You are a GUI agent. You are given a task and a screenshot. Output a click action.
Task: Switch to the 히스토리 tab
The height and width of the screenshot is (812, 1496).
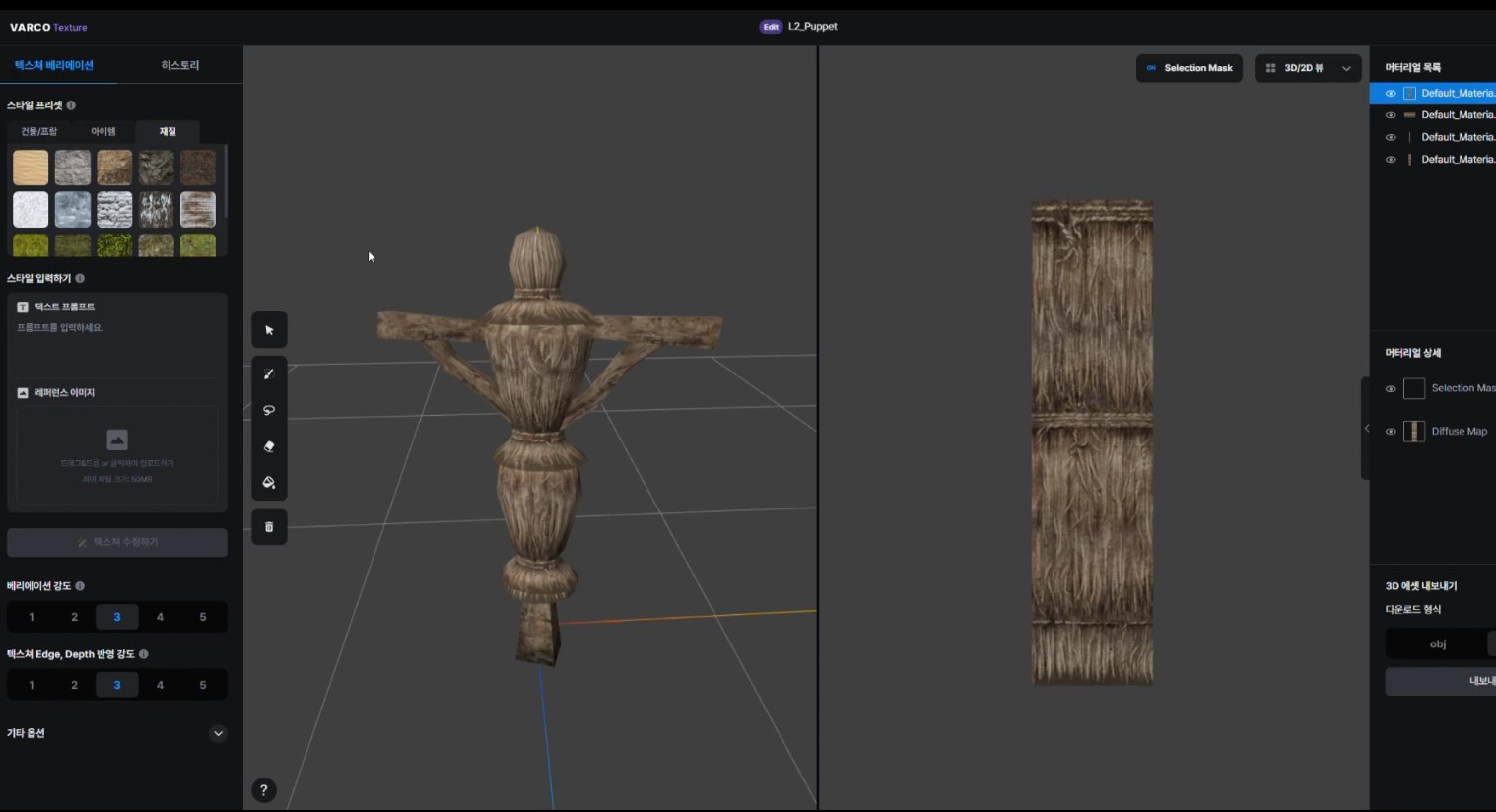[x=180, y=65]
